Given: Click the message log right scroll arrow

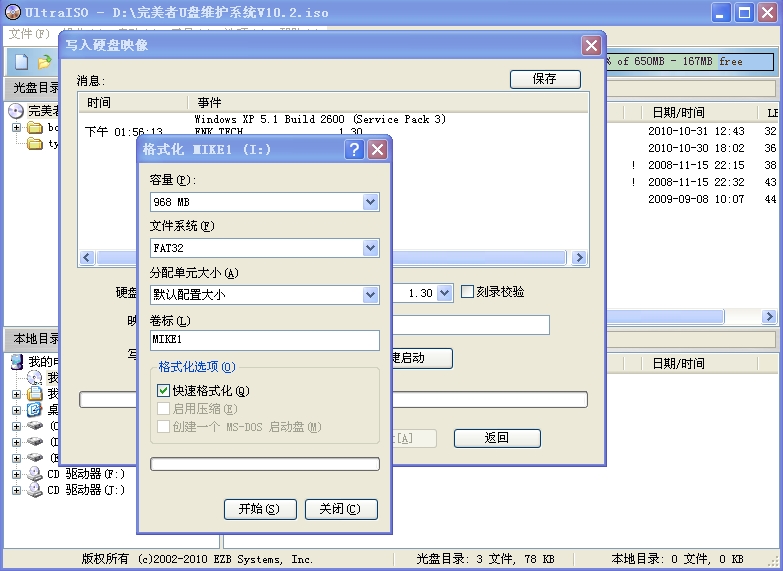Looking at the screenshot, I should click(x=579, y=257).
